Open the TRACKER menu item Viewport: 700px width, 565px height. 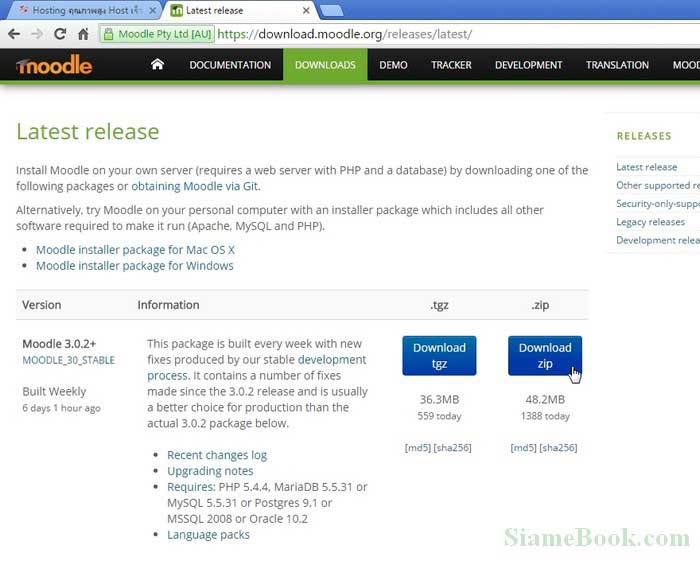pyautogui.click(x=451, y=65)
